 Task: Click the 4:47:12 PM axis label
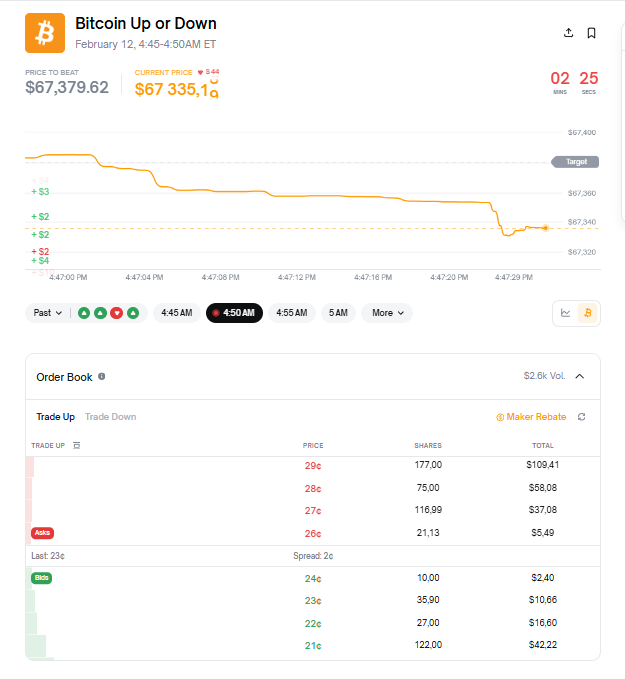297,277
